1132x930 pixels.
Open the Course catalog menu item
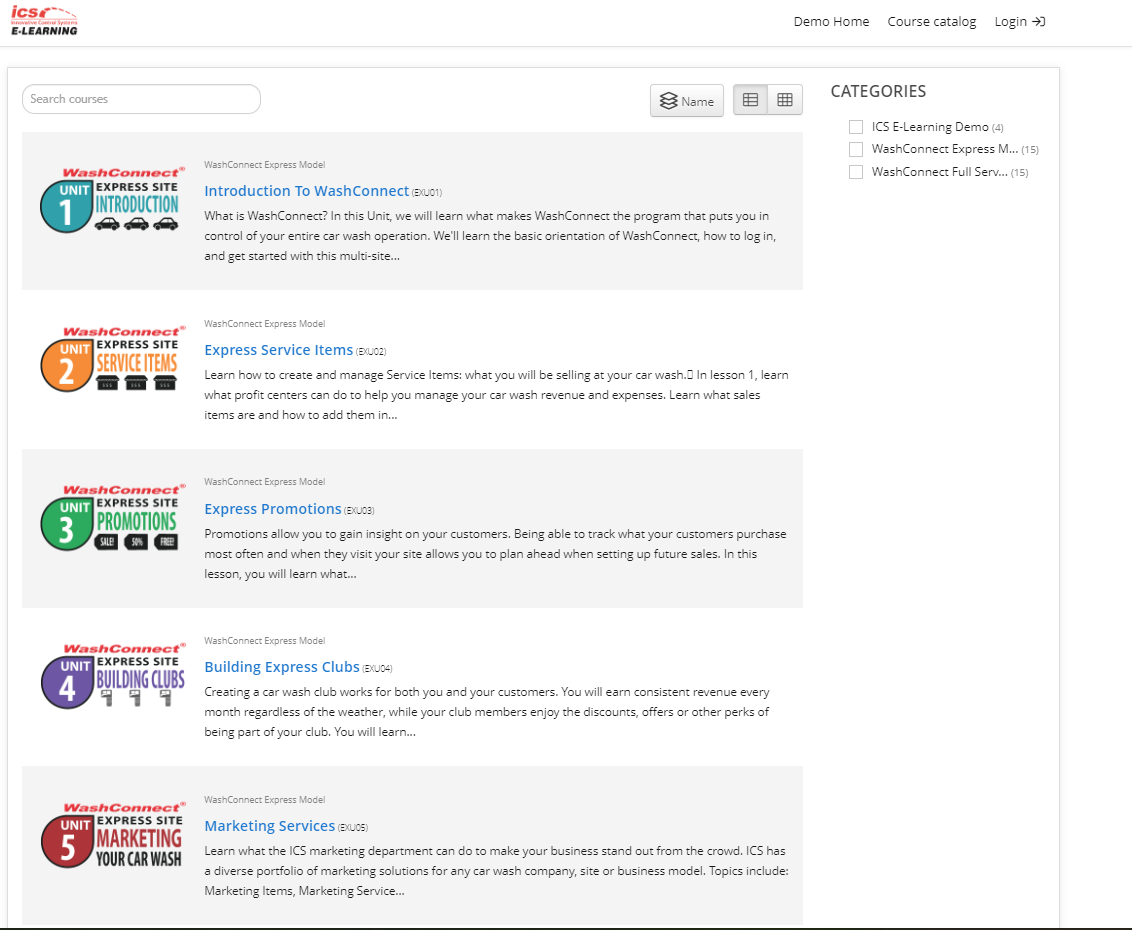pos(931,22)
